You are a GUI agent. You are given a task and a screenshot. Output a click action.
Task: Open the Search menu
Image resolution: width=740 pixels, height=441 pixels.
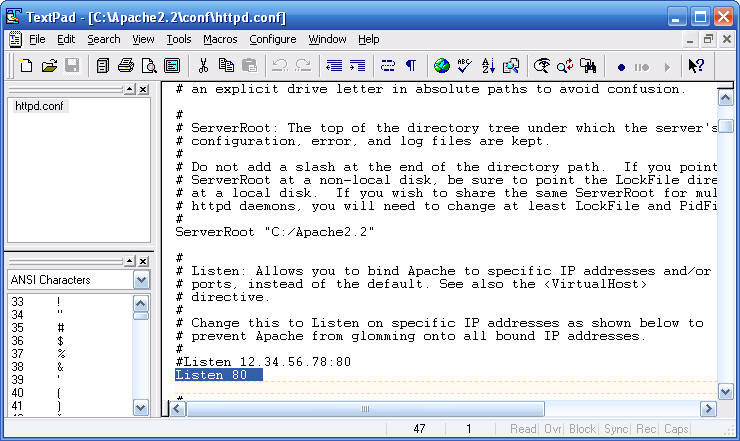pos(104,39)
